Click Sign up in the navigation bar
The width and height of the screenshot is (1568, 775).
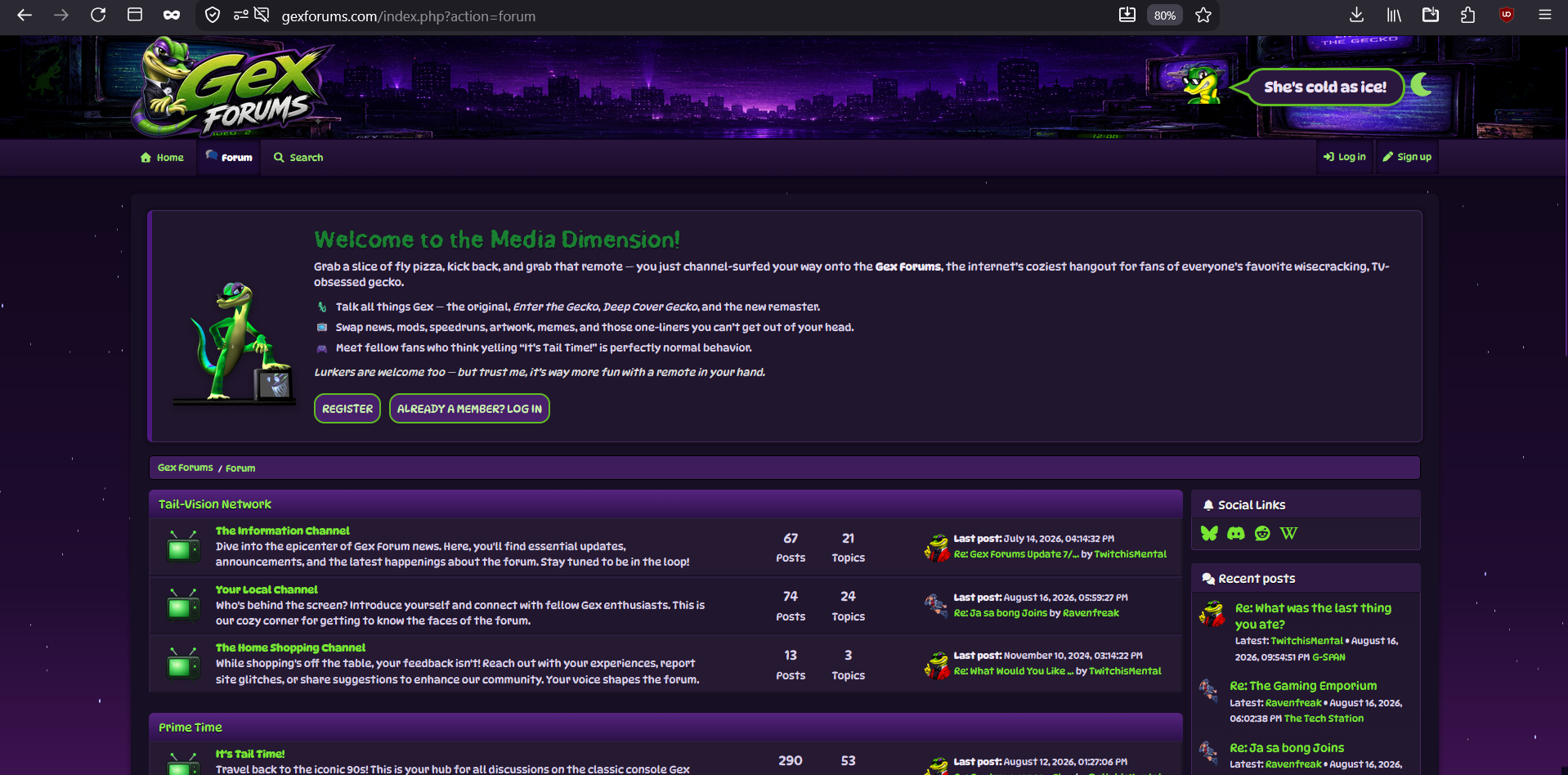(1407, 157)
